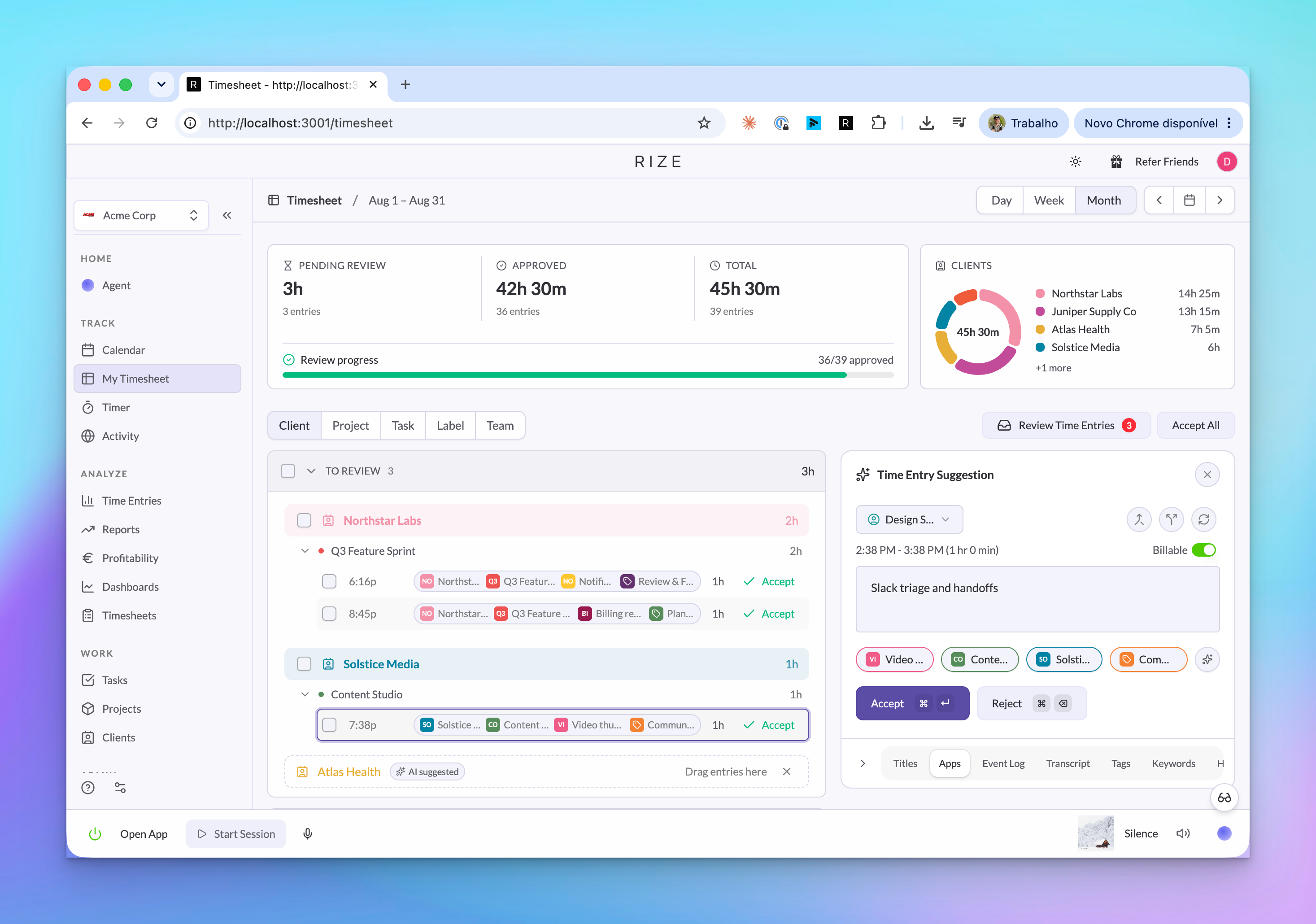
Task: Open Chrome tab search dropdown
Action: pos(161,85)
